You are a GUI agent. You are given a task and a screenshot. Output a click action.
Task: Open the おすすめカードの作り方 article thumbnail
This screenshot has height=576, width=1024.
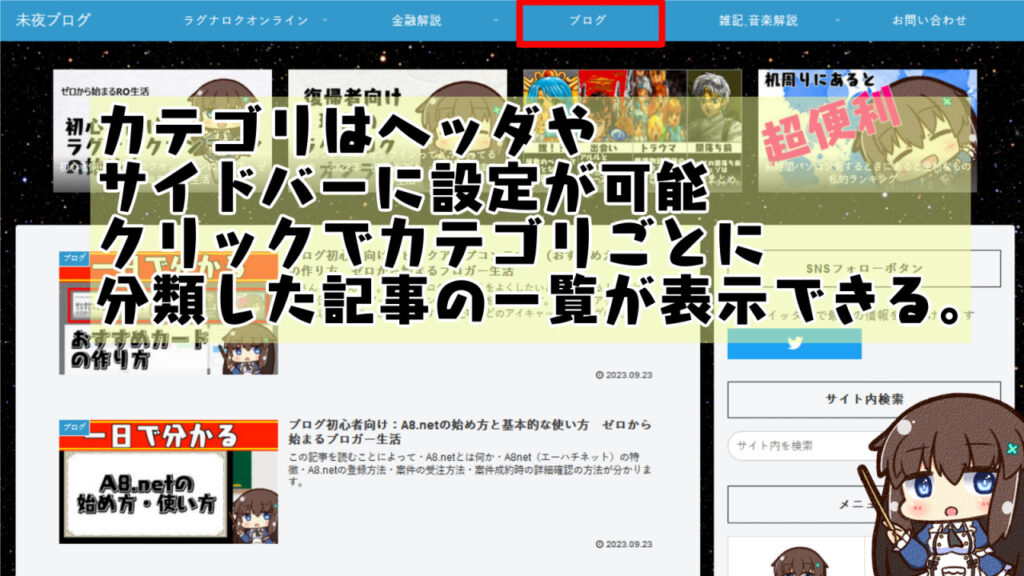(x=168, y=313)
